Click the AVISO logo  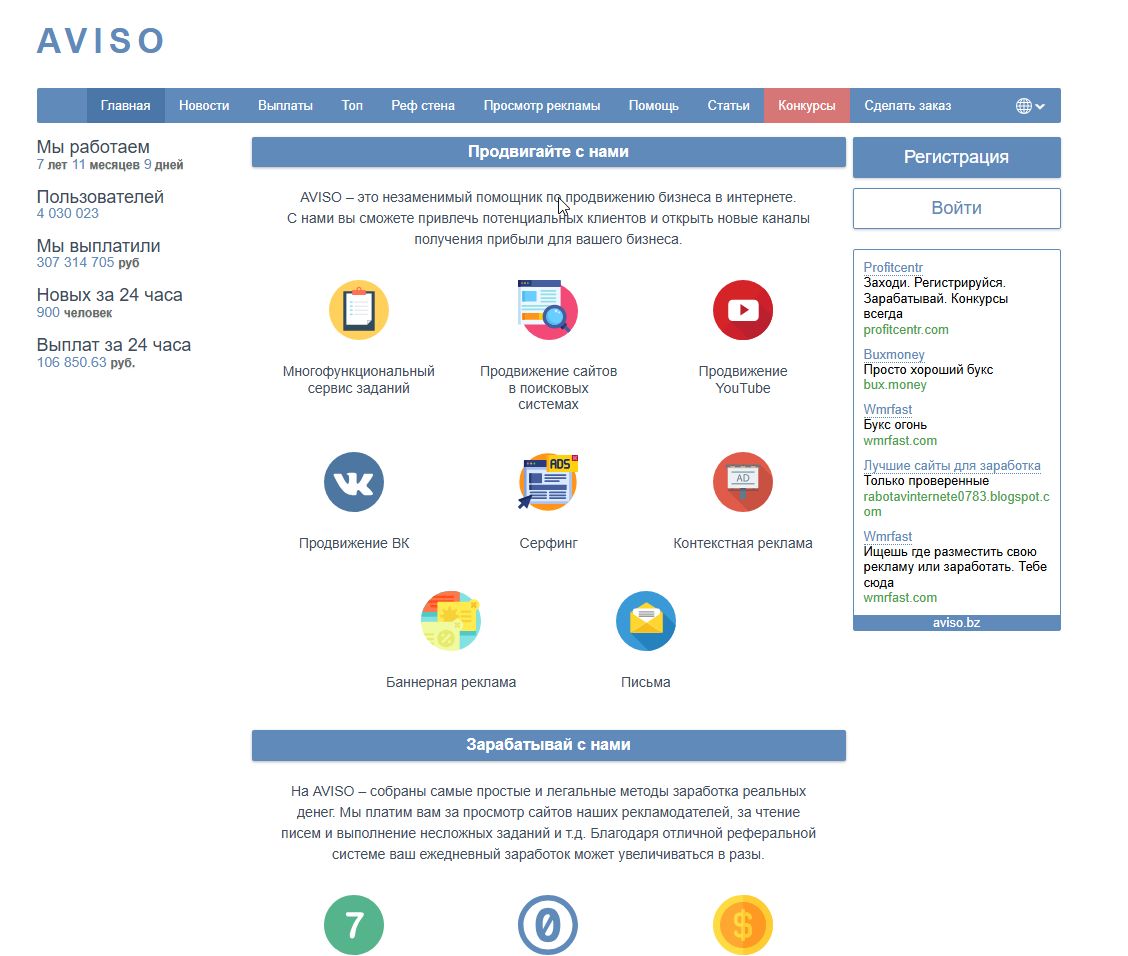coord(101,41)
